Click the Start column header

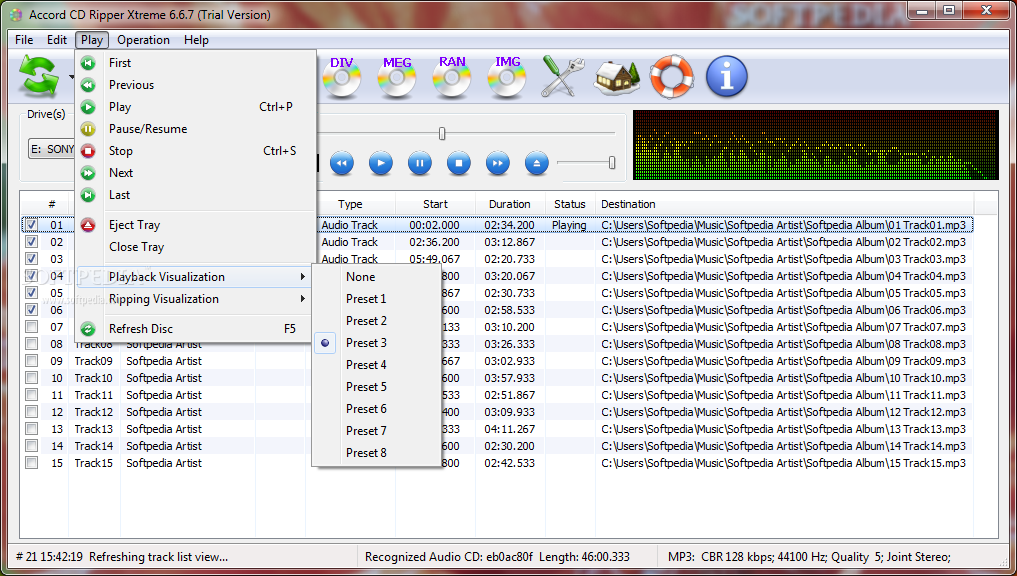(435, 204)
